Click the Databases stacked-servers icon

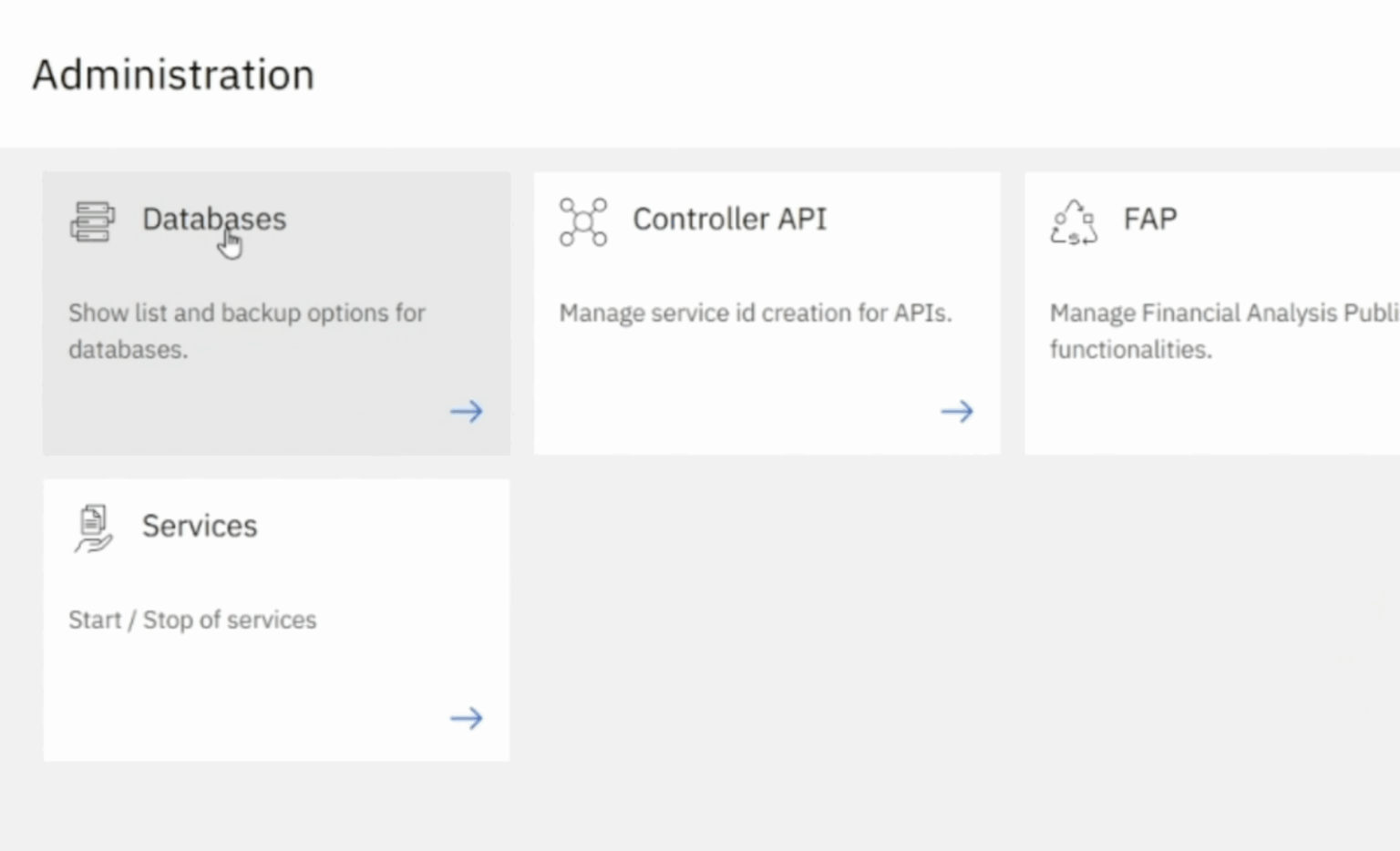[x=92, y=222]
